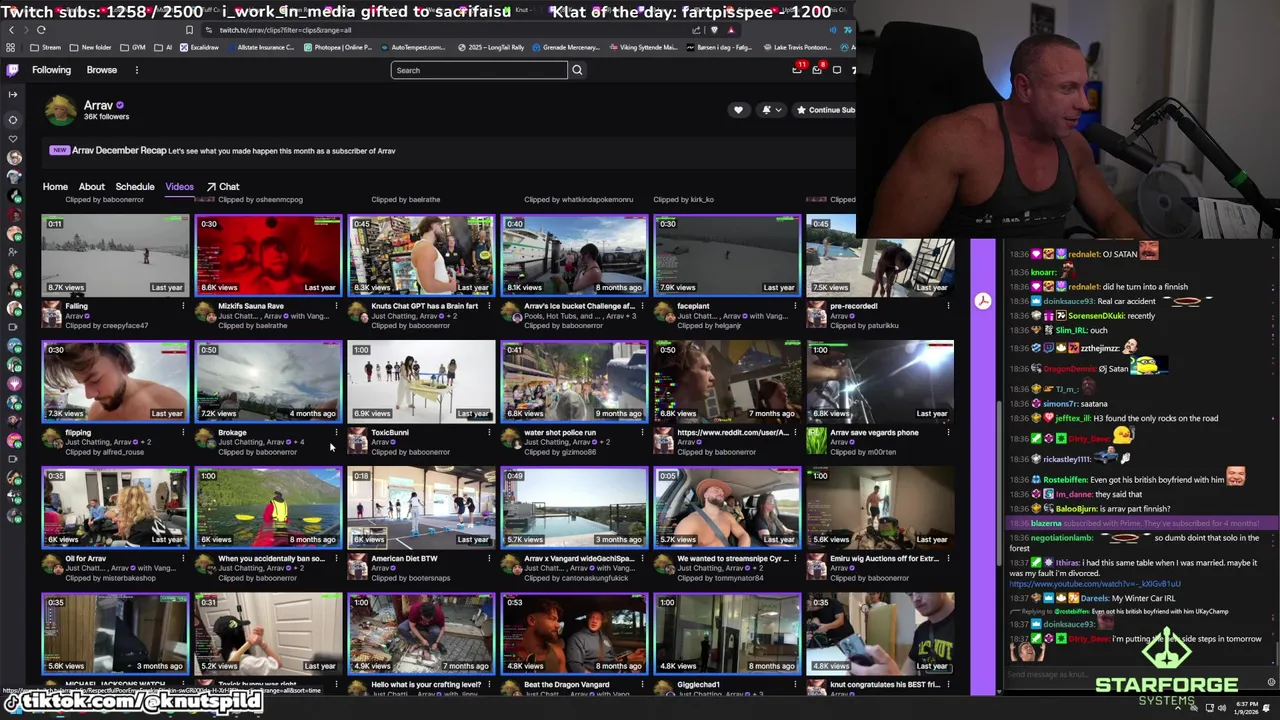1280x720 pixels.
Task: Open the Lake Travis Pontoon bookmark
Action: click(798, 47)
